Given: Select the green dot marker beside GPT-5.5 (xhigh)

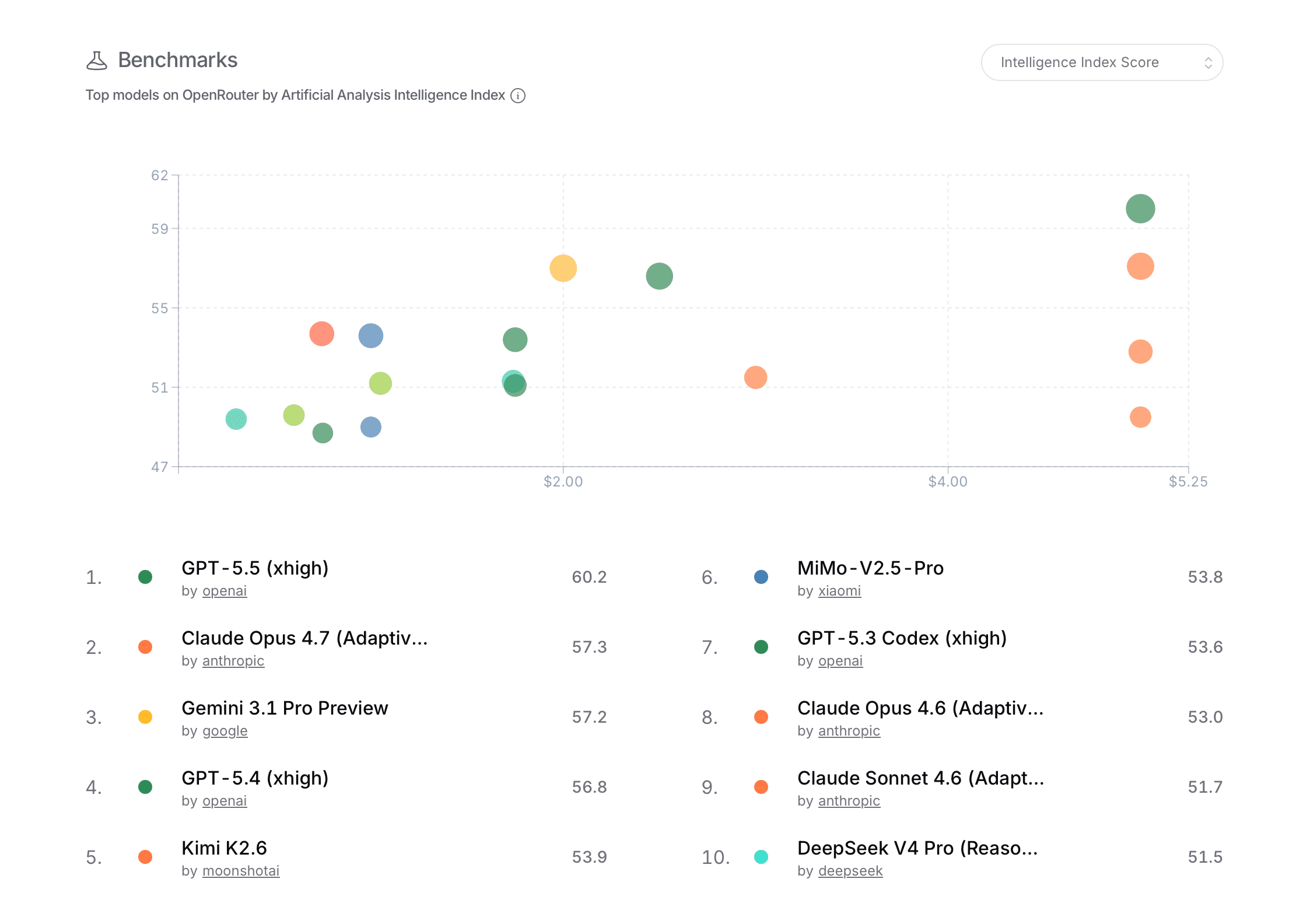Looking at the screenshot, I should coord(146,577).
